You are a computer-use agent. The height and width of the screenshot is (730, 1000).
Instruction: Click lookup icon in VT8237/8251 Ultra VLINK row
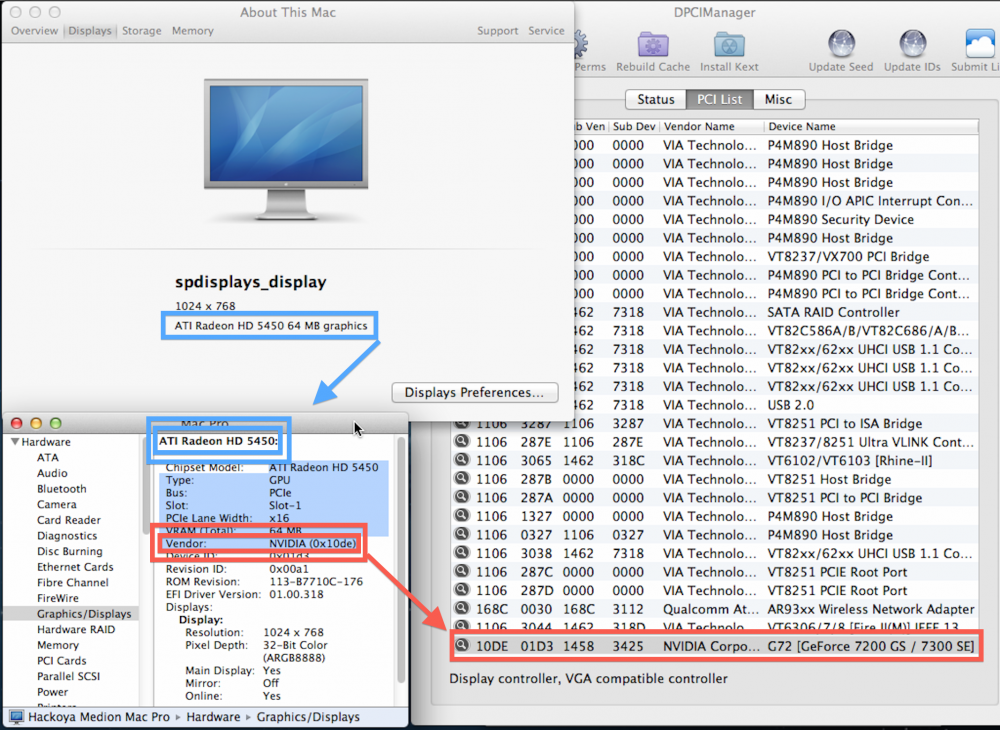point(462,441)
